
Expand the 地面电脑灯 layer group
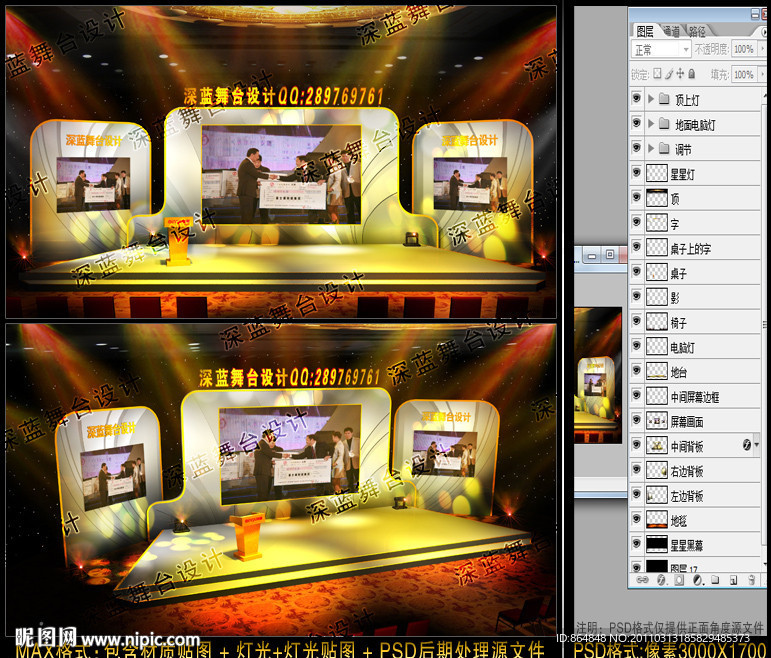point(651,124)
